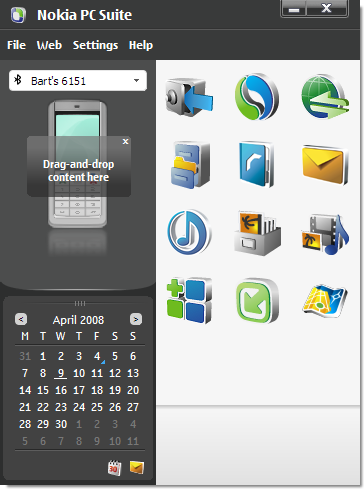Open the Contacts book icon

[256, 164]
